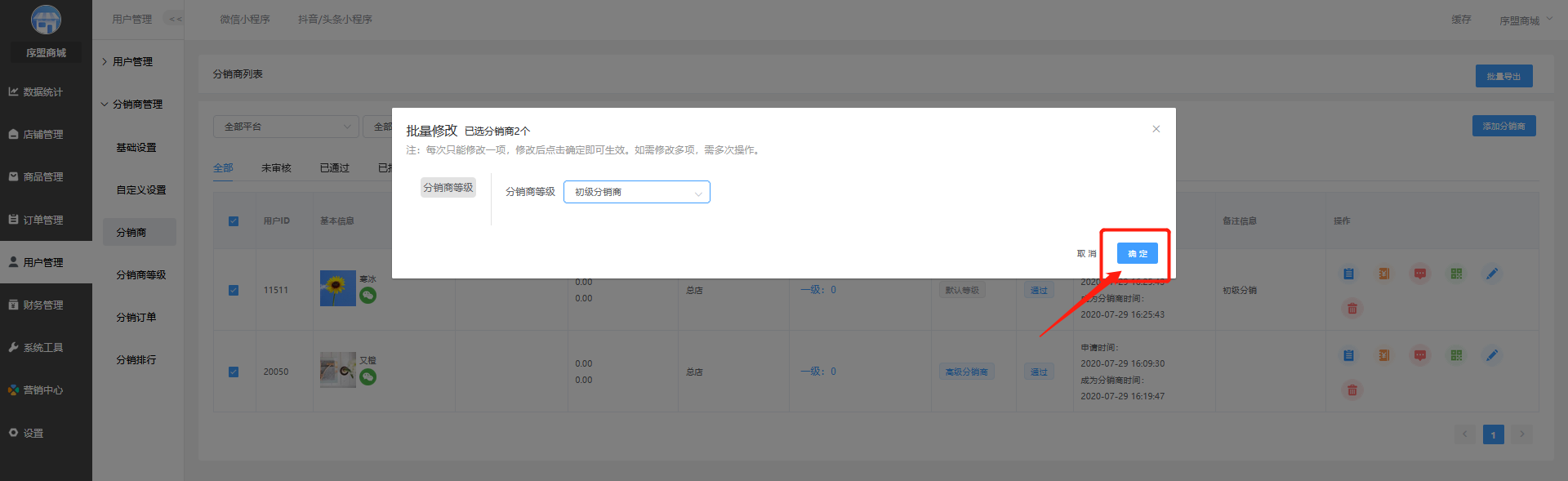Click the WeChat icon for user 20050
Viewport: 1568px width, 481px height.
click(x=368, y=376)
